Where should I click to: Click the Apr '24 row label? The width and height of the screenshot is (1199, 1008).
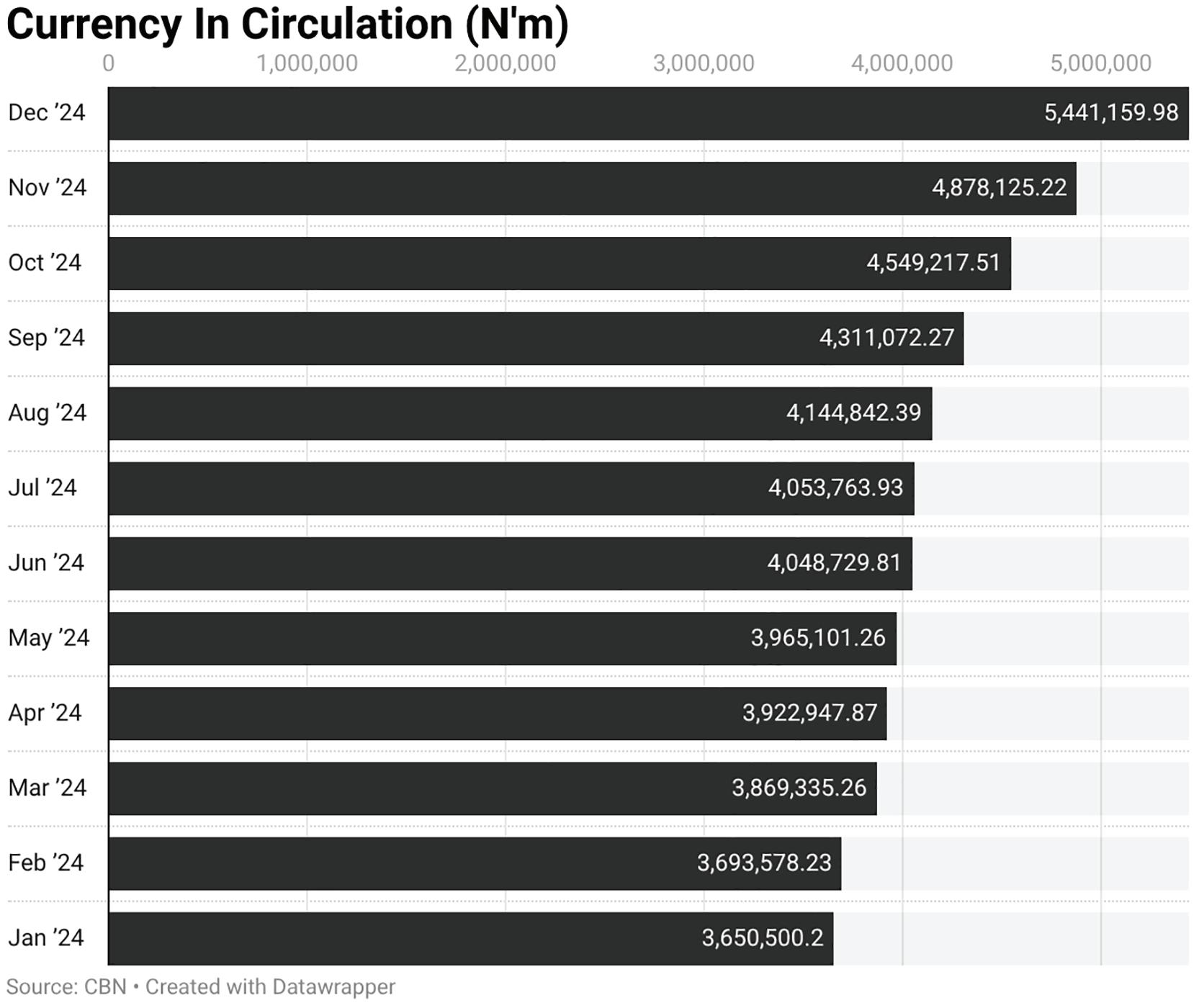pyautogui.click(x=45, y=713)
